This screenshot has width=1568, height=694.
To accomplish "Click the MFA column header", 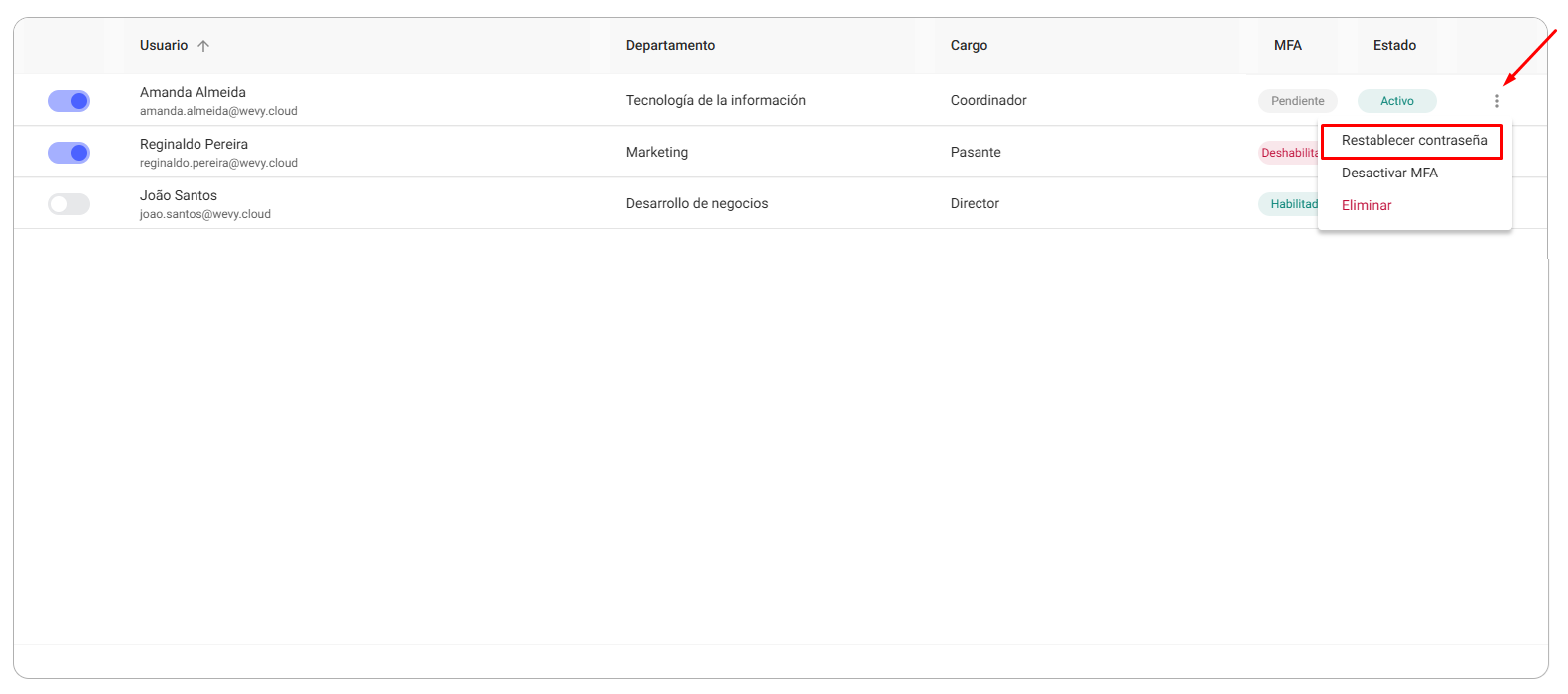I will pyautogui.click(x=1288, y=46).
